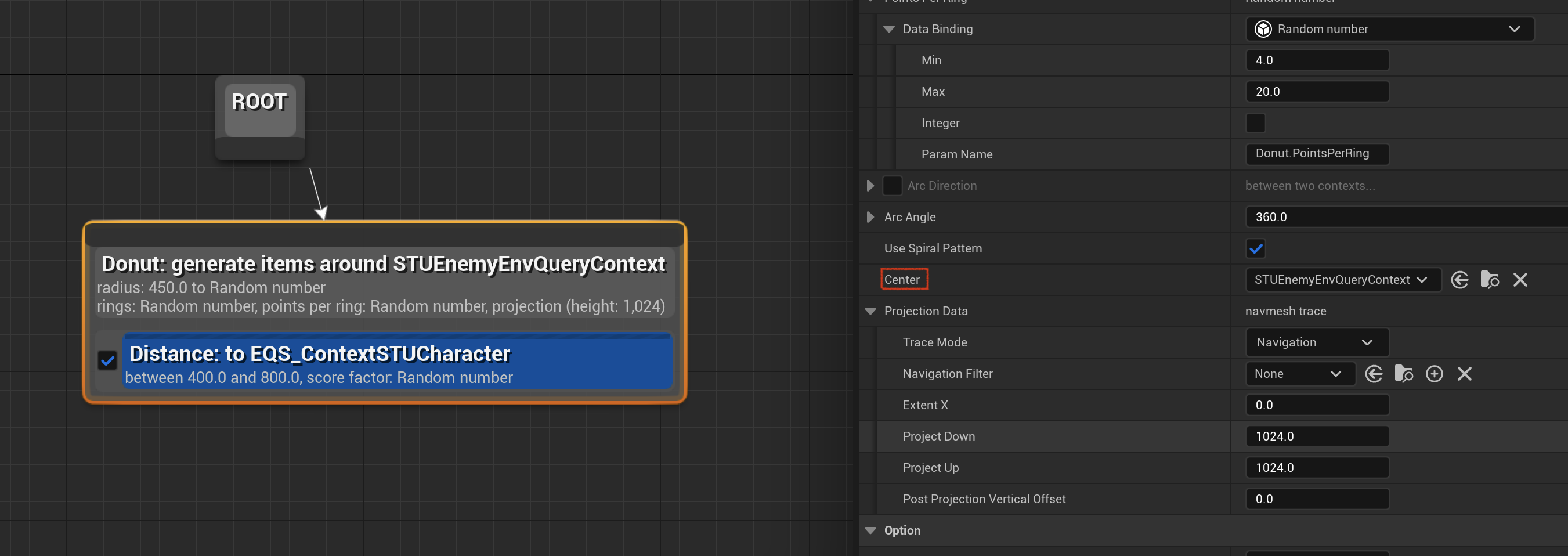Clear the Navigation Filter value
This screenshot has height=556, width=1568.
coord(1465,374)
